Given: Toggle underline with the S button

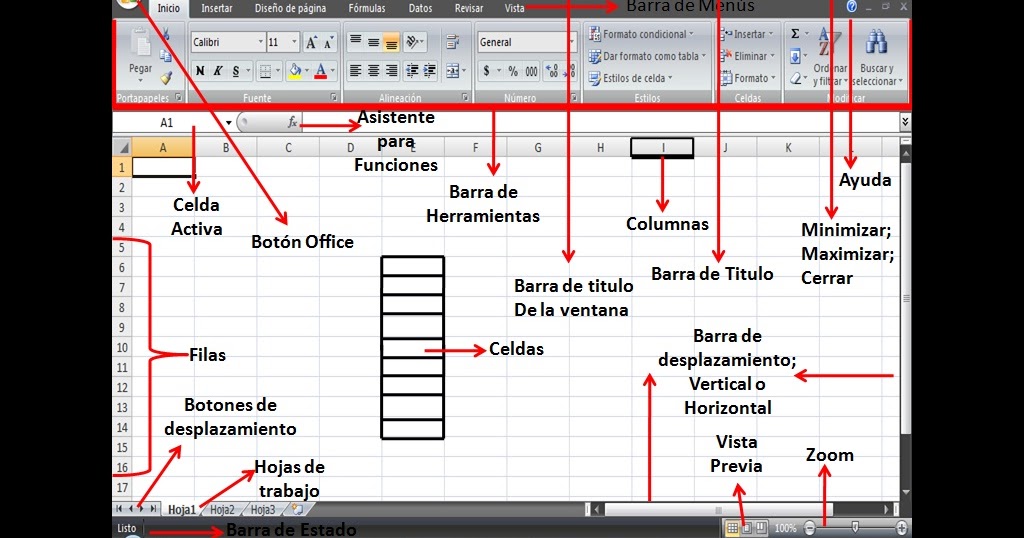Looking at the screenshot, I should [x=236, y=71].
